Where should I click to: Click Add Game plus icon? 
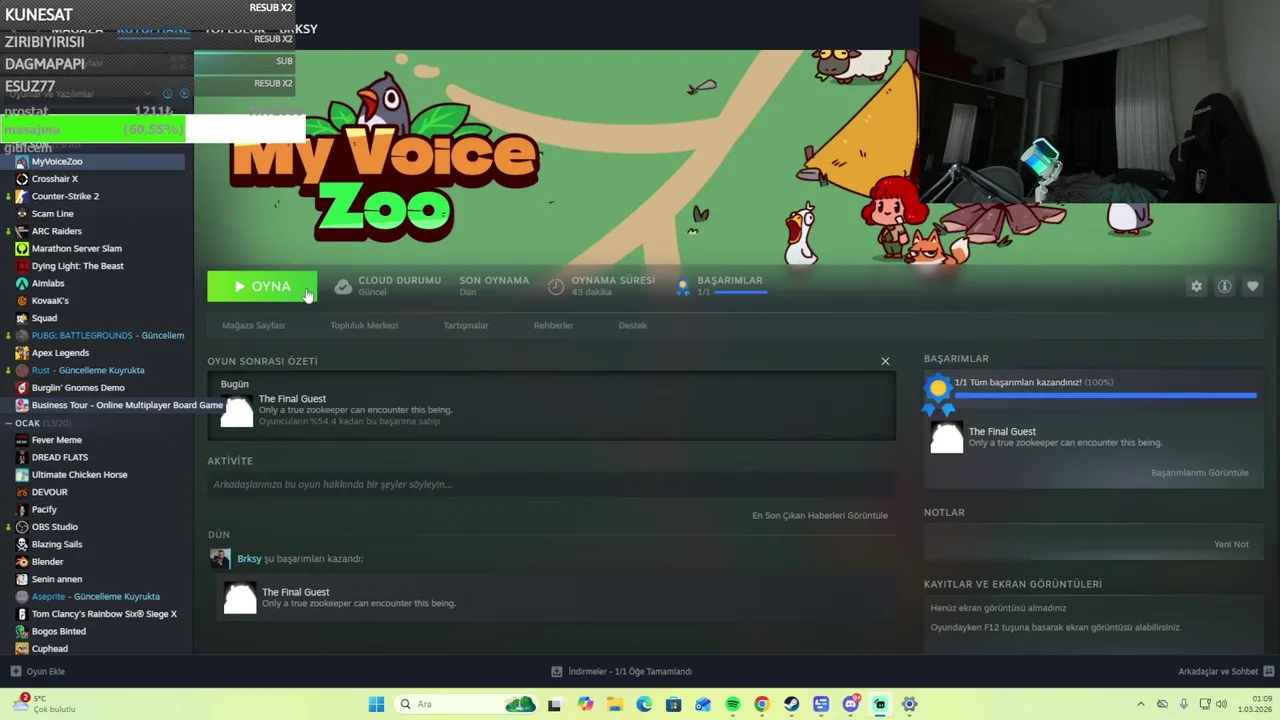tap(15, 671)
